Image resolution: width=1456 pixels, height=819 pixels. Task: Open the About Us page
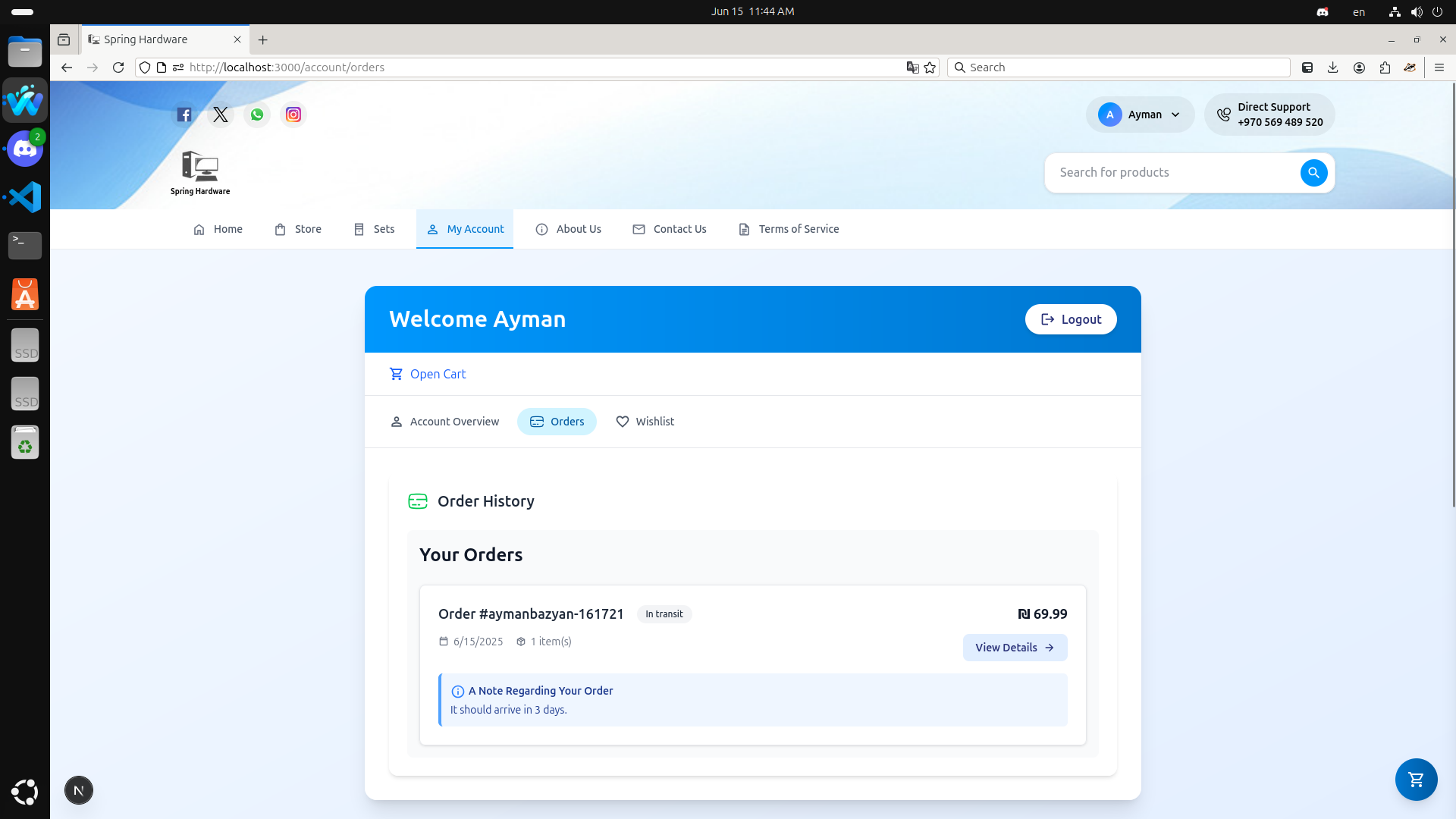coord(568,229)
